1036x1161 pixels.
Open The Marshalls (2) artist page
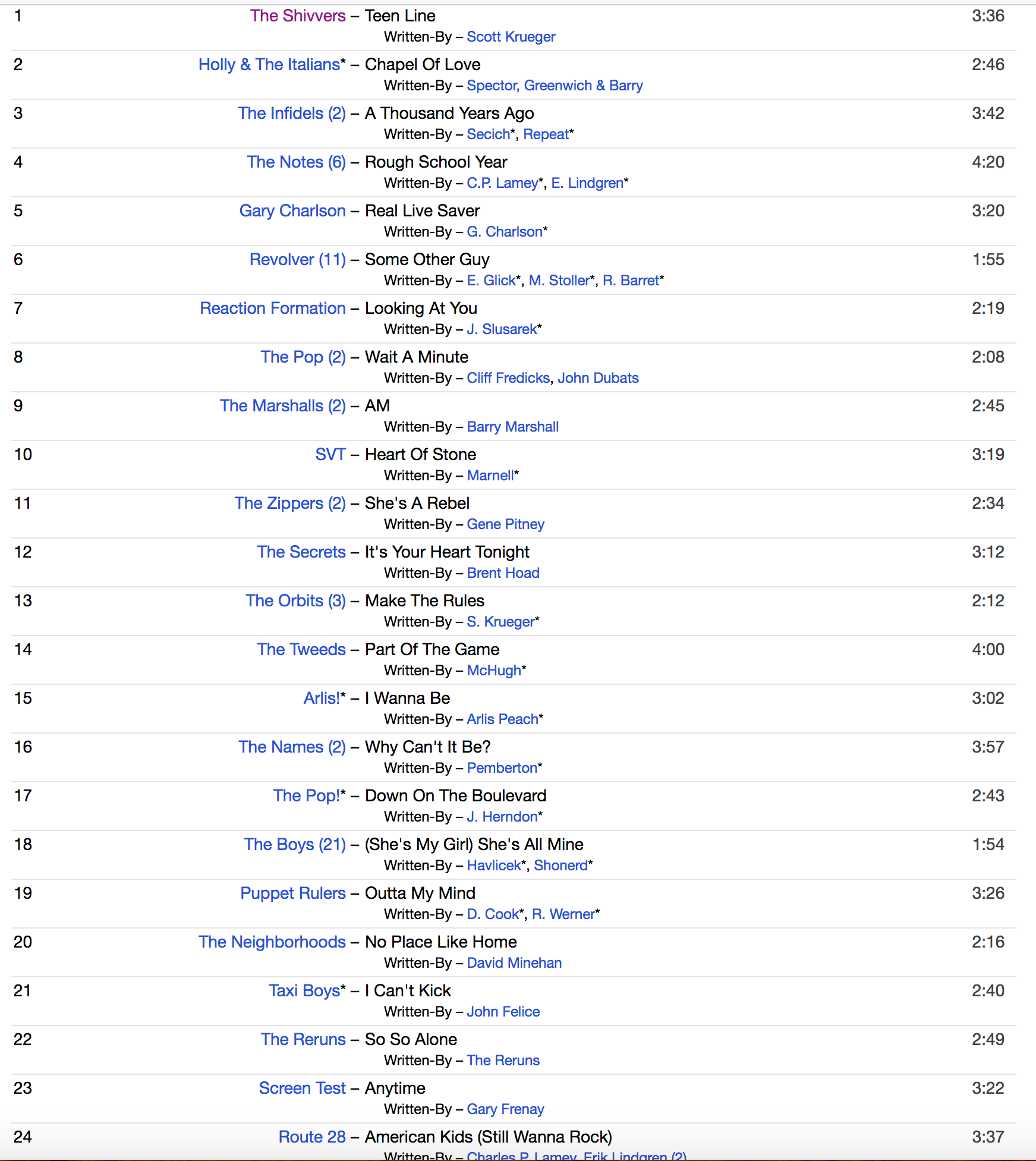click(282, 406)
